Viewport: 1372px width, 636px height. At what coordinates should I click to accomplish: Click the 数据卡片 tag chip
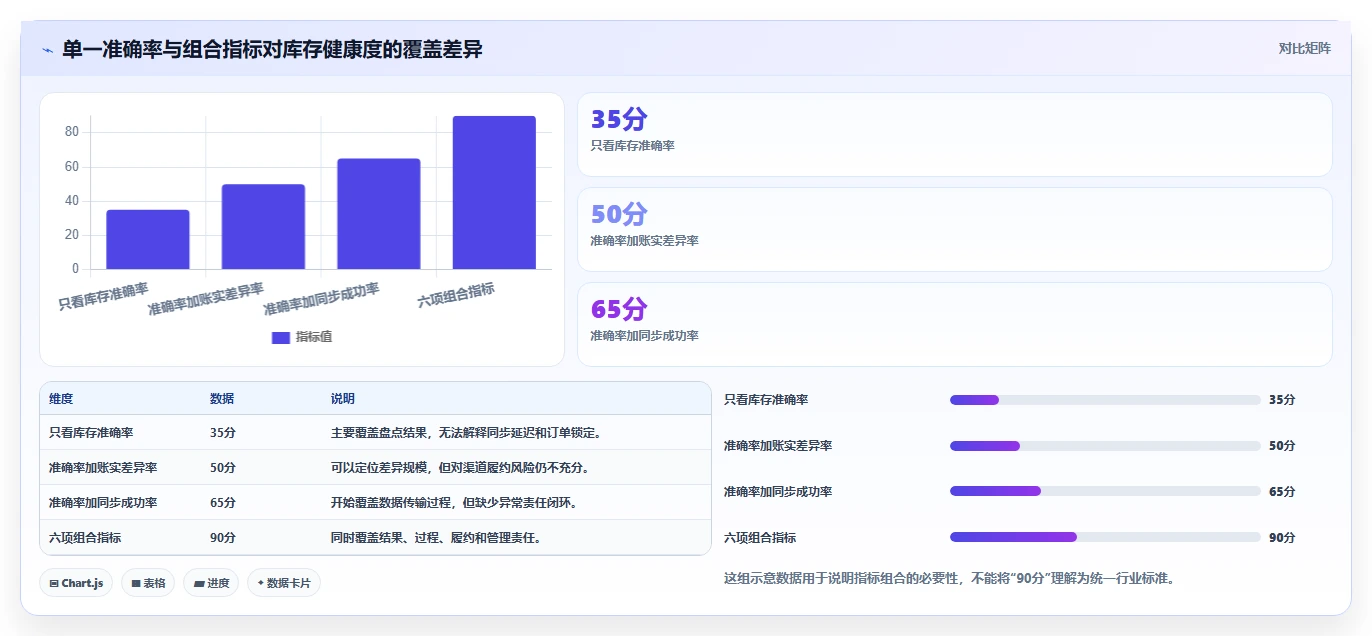284,583
